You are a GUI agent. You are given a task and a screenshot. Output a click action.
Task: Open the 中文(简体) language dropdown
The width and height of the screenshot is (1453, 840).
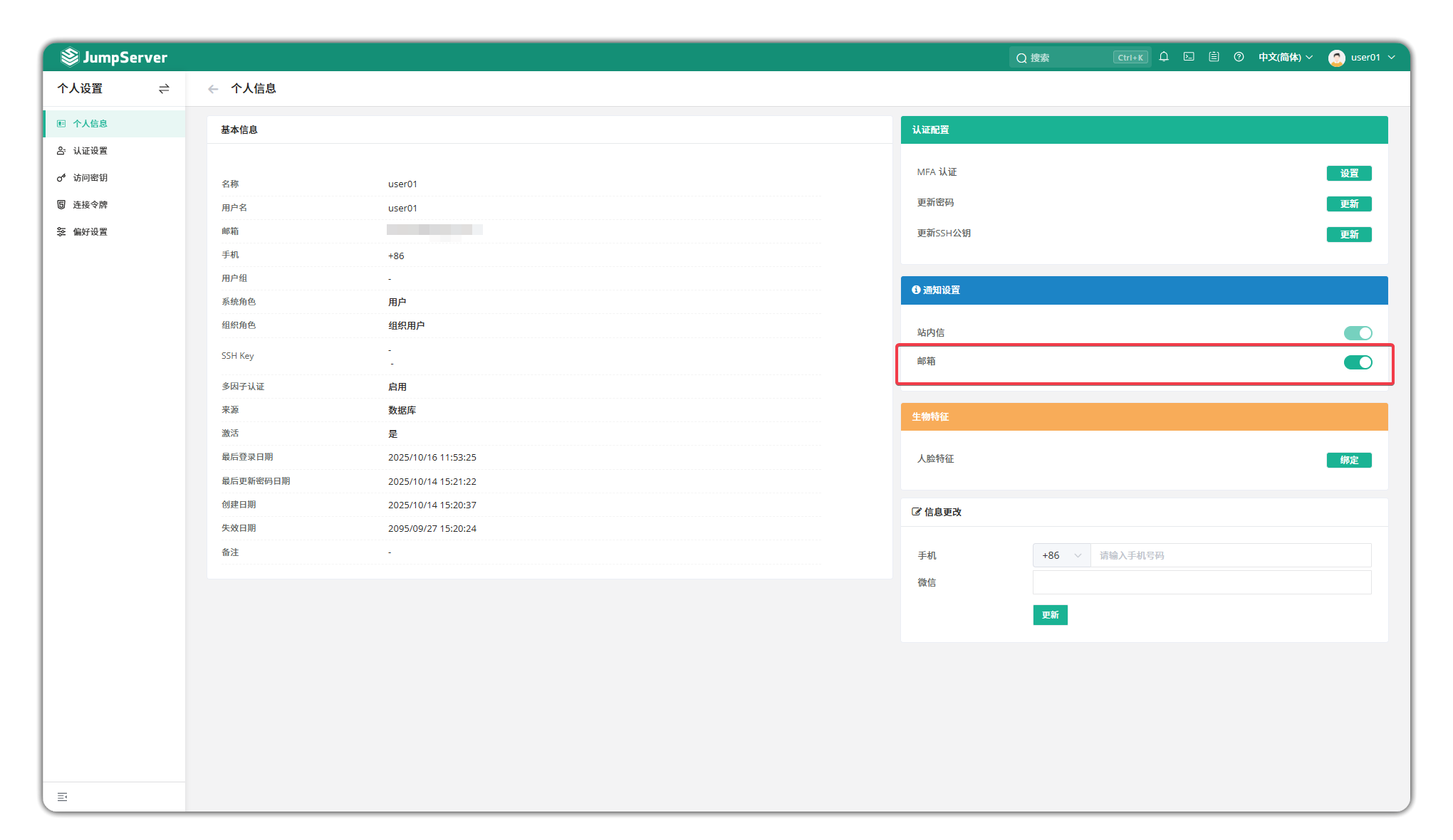click(1285, 57)
